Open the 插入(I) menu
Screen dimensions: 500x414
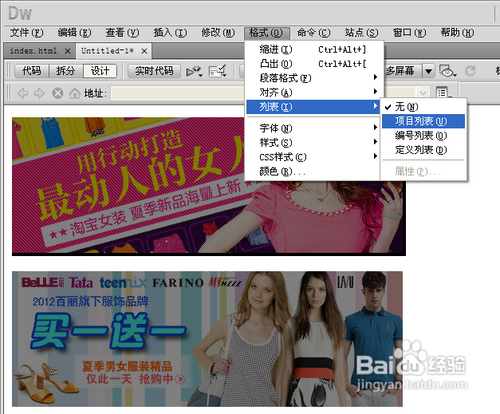(170, 33)
